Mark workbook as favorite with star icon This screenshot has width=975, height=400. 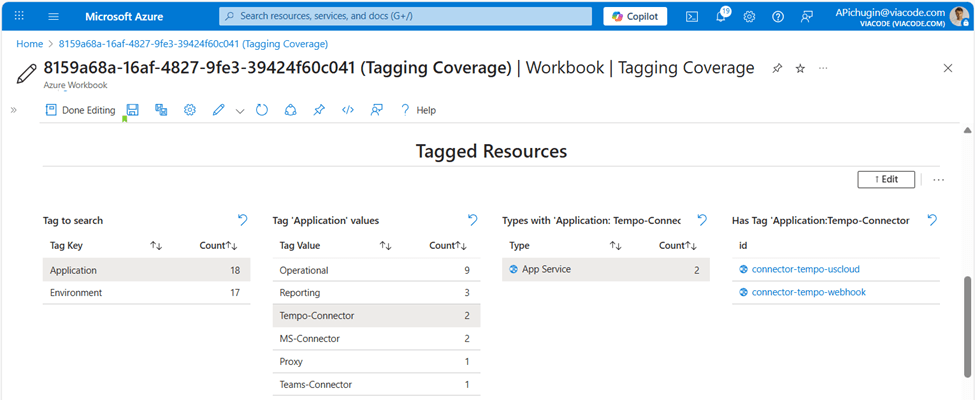[800, 68]
